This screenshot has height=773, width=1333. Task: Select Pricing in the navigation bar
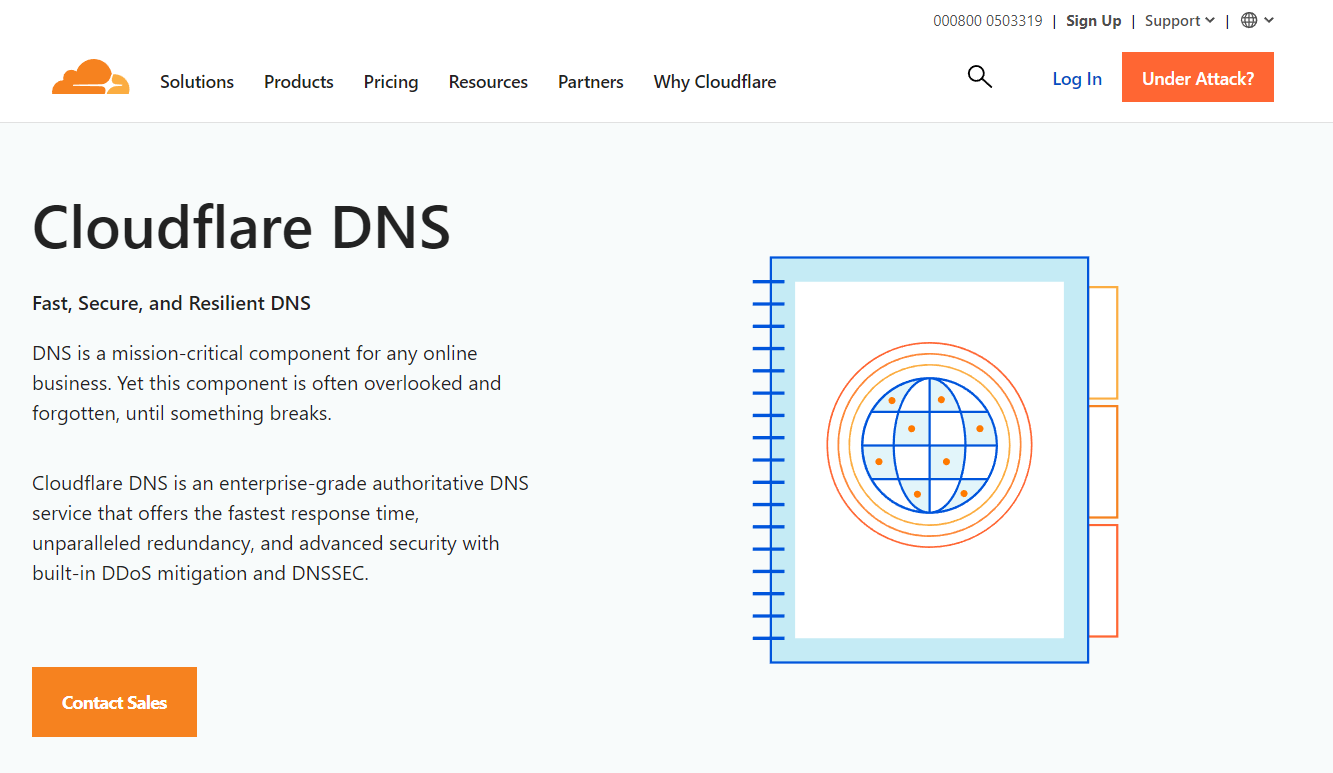(390, 82)
